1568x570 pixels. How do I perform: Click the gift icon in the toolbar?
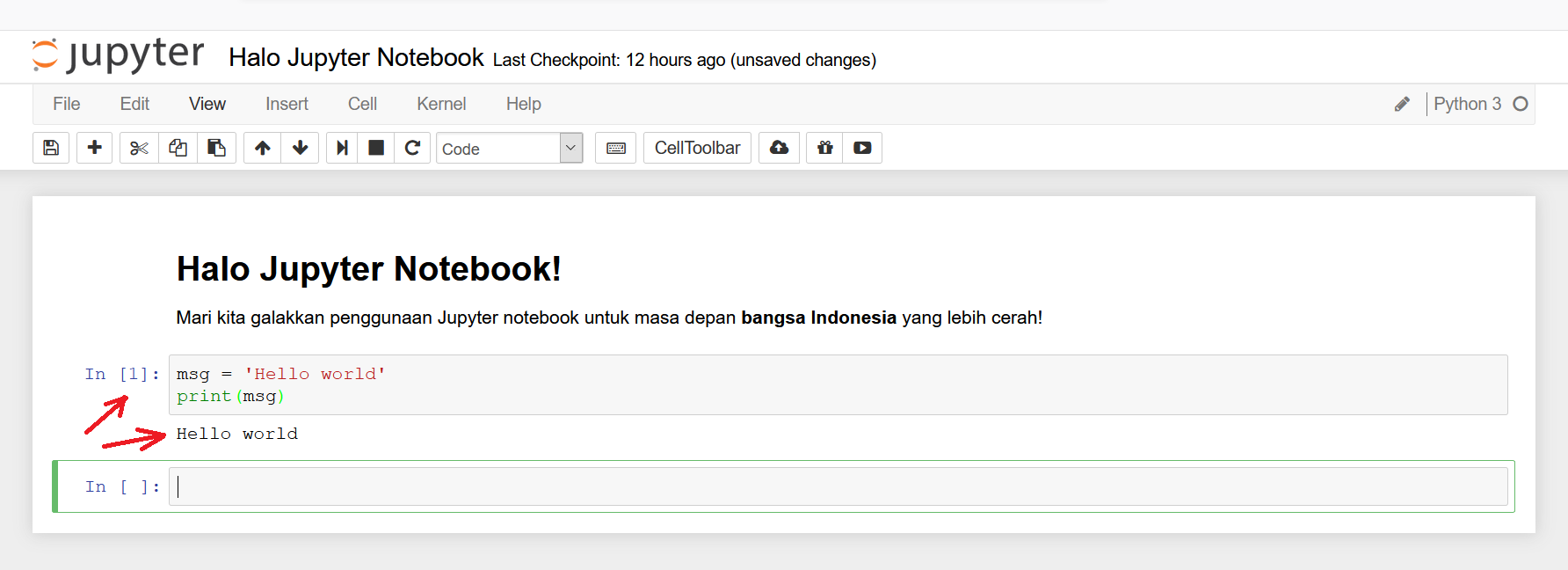click(x=824, y=148)
